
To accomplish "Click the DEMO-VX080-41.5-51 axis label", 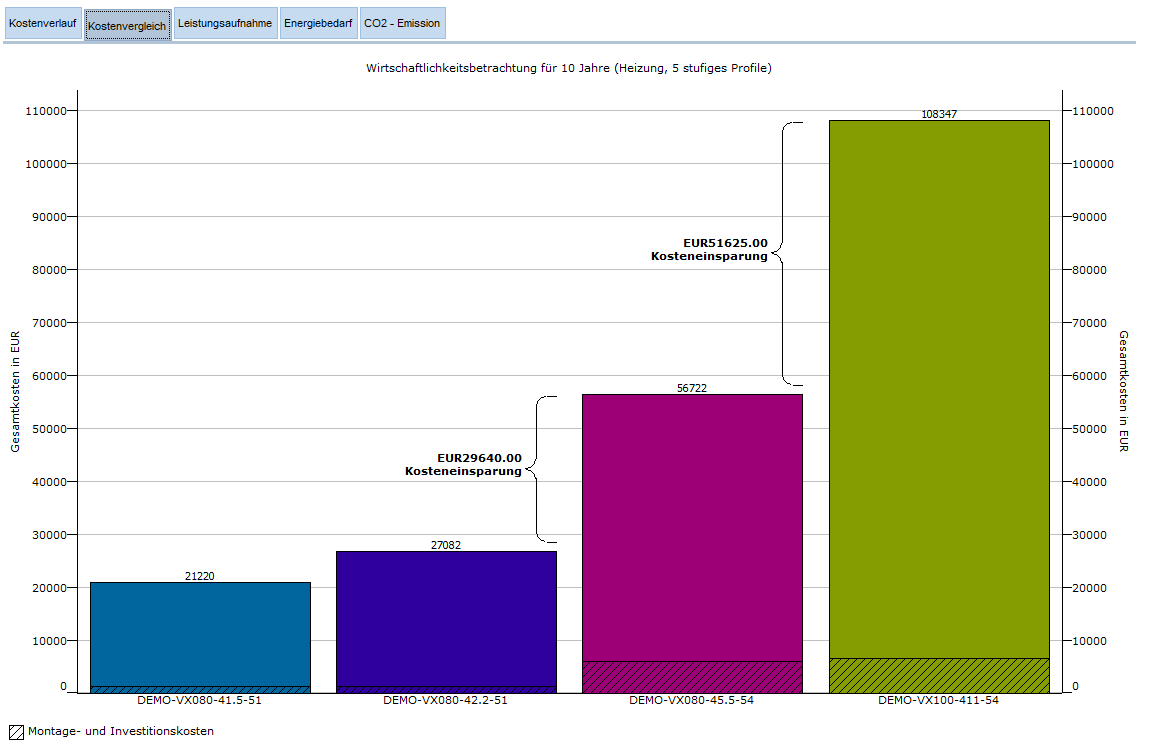I will coord(200,701).
